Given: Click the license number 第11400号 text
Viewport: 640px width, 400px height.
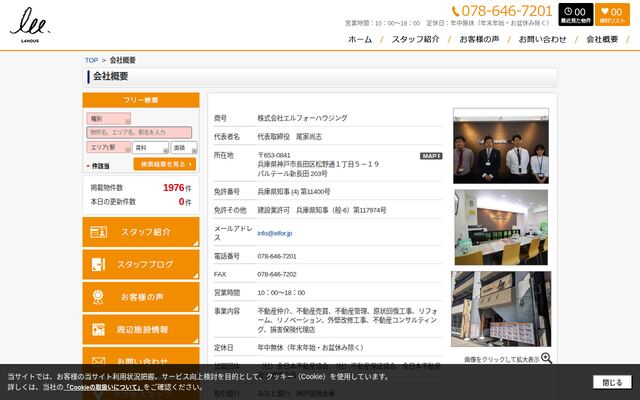Looking at the screenshot, I should click(315, 191).
